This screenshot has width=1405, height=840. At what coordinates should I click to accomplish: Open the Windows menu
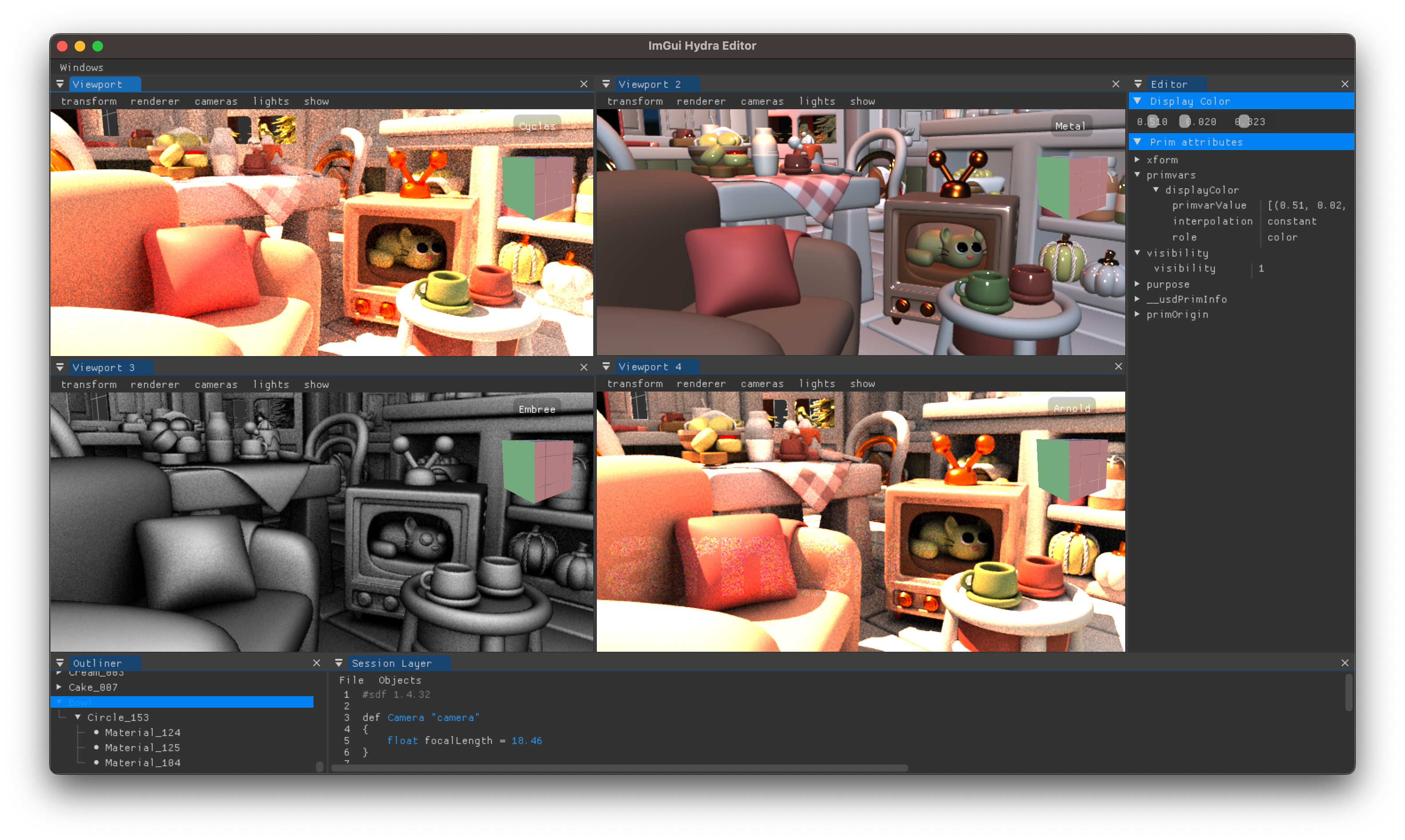tap(82, 67)
